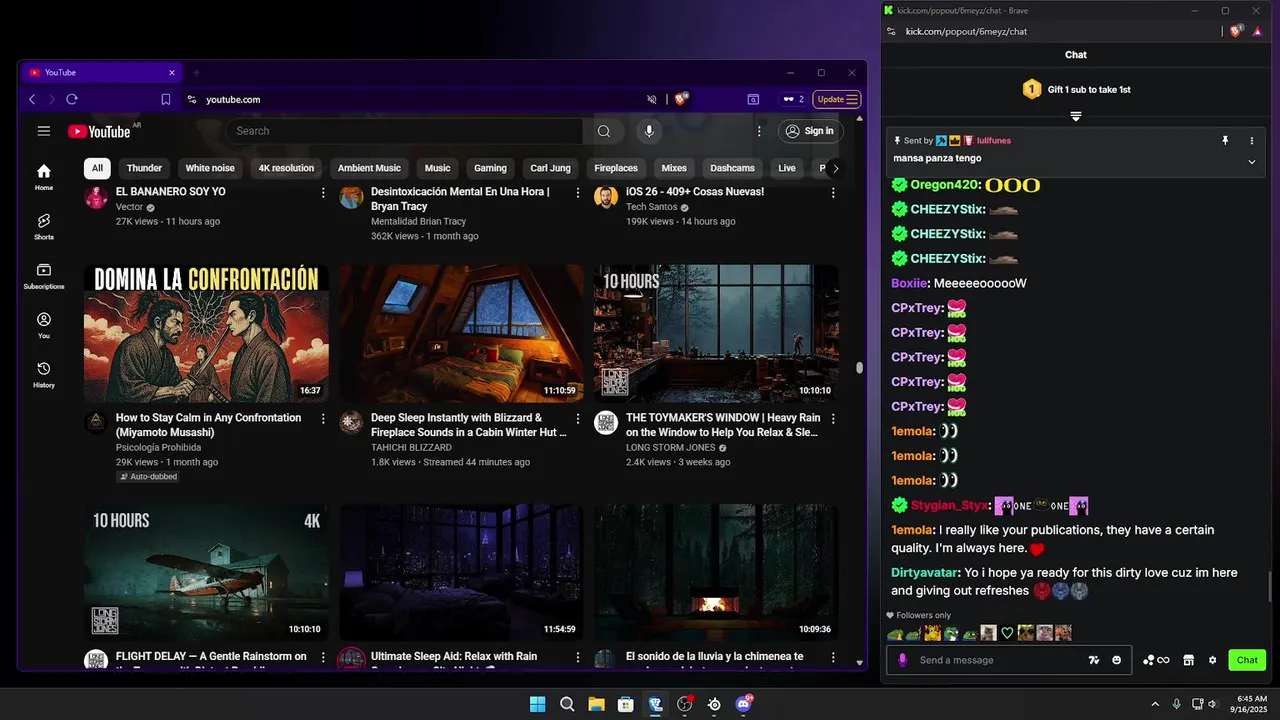The width and height of the screenshot is (1280, 720).
Task: Open Brave Shields in the Kick chat window
Action: [1237, 31]
